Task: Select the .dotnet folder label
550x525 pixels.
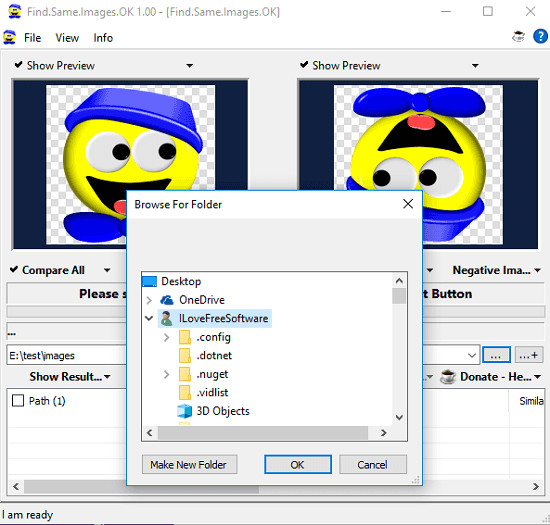Action: click(x=214, y=356)
